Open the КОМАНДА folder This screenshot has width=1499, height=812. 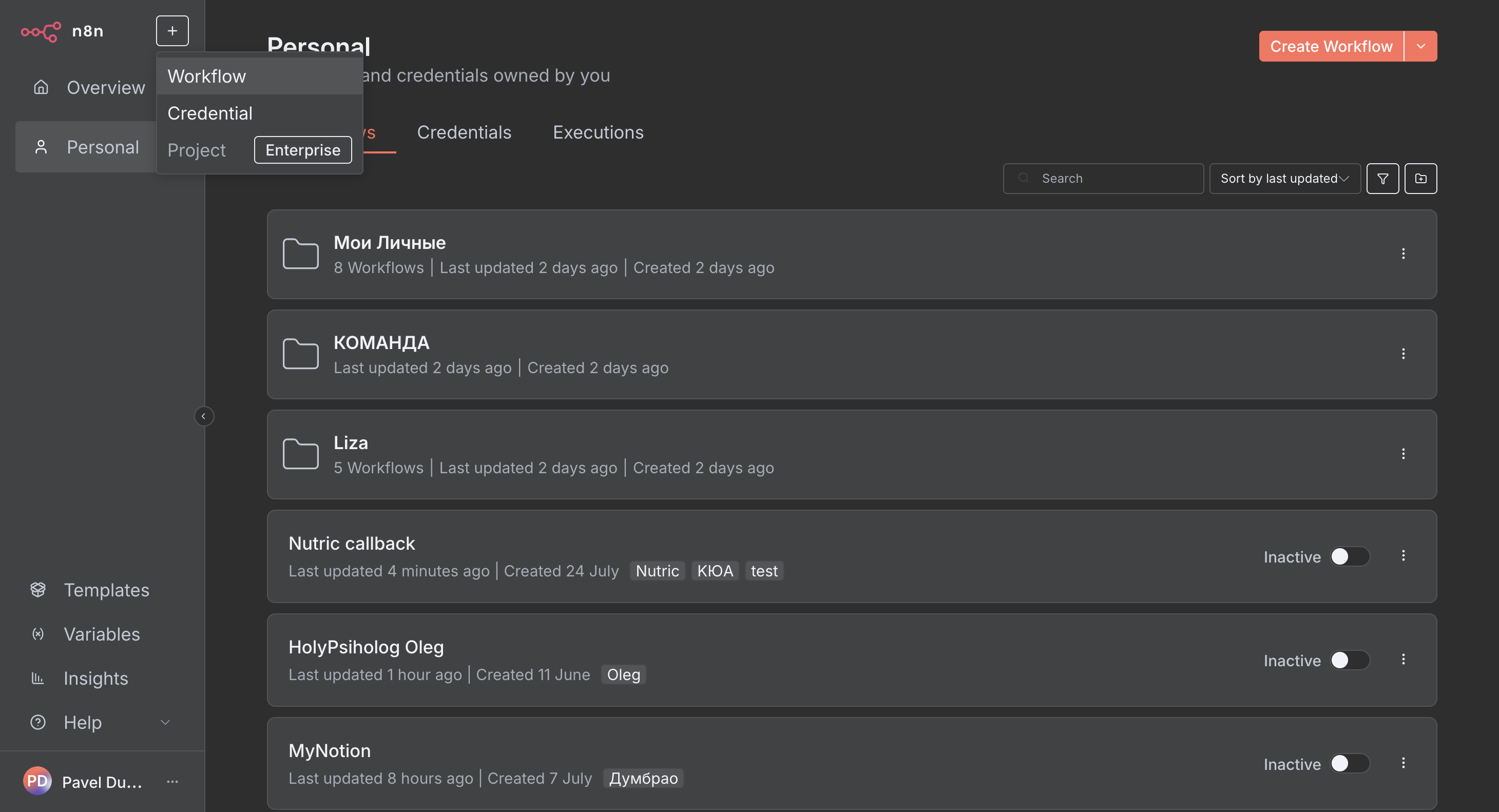(381, 343)
